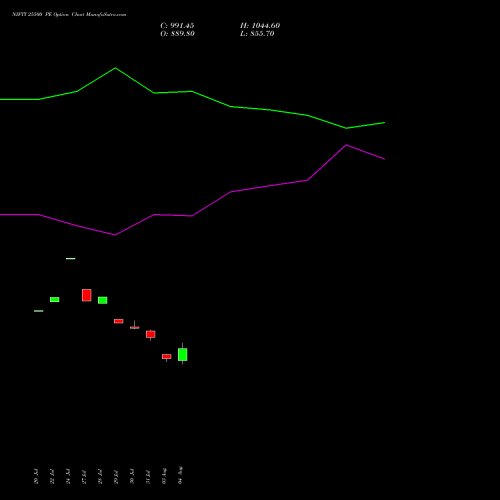Click the 03 Aug date label

pos(164,476)
